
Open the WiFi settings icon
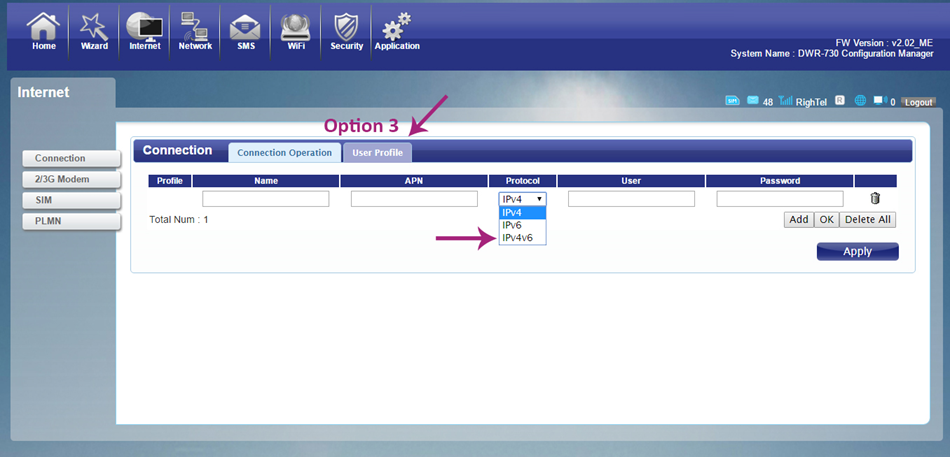pyautogui.click(x=295, y=31)
